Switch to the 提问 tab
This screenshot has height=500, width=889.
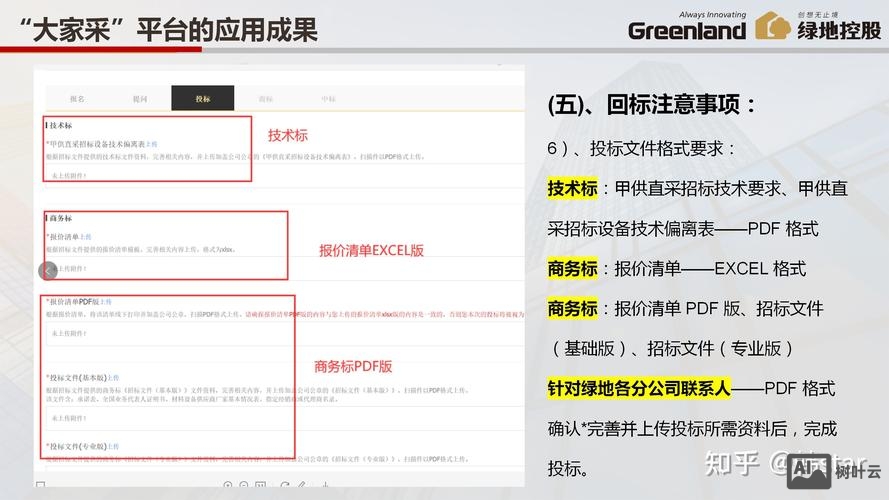tap(140, 99)
